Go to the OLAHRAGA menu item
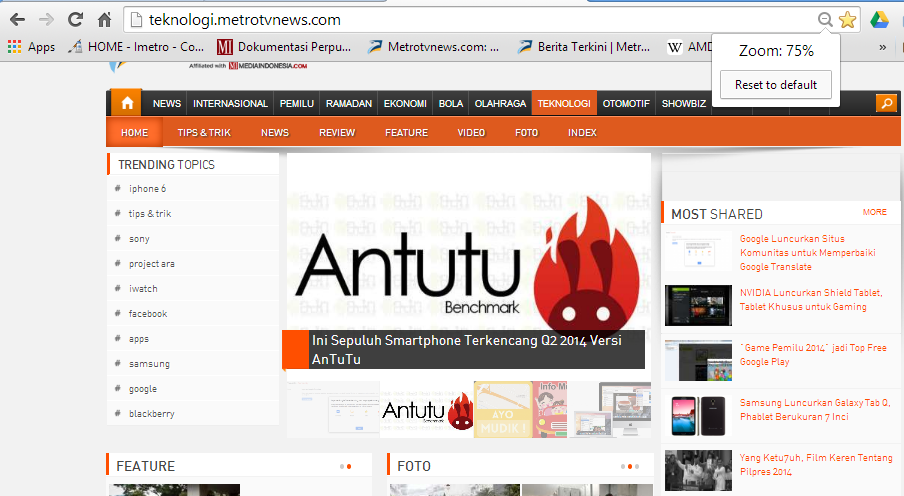The width and height of the screenshot is (904, 496). point(500,103)
